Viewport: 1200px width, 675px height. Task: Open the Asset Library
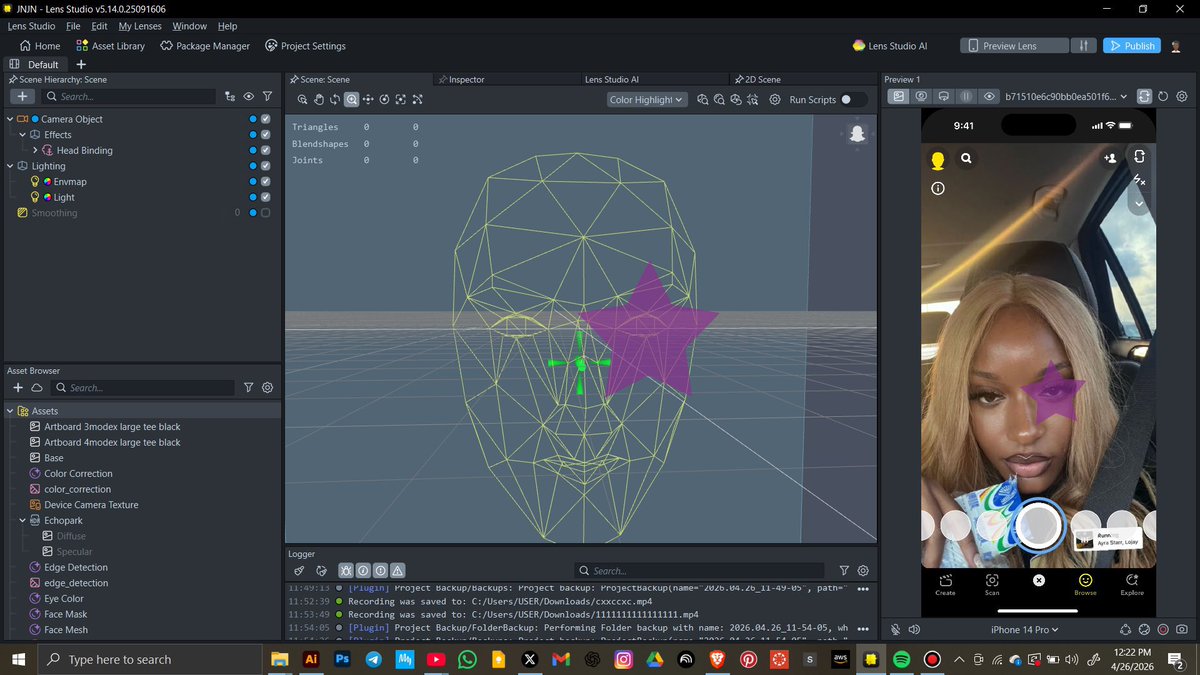pos(111,46)
